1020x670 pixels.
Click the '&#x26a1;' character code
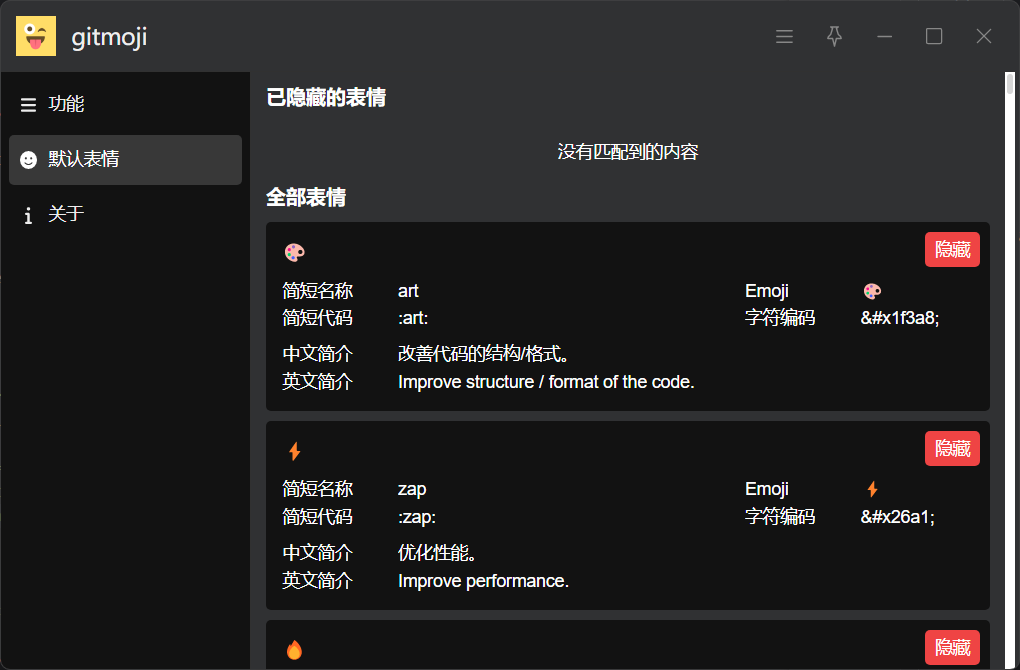tap(898, 517)
